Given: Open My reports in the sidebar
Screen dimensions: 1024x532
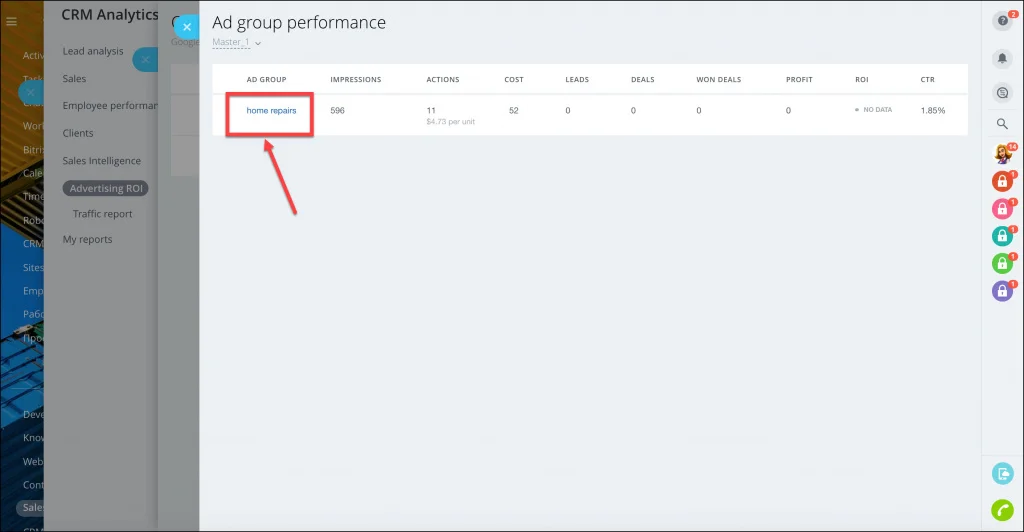Looking at the screenshot, I should [88, 239].
